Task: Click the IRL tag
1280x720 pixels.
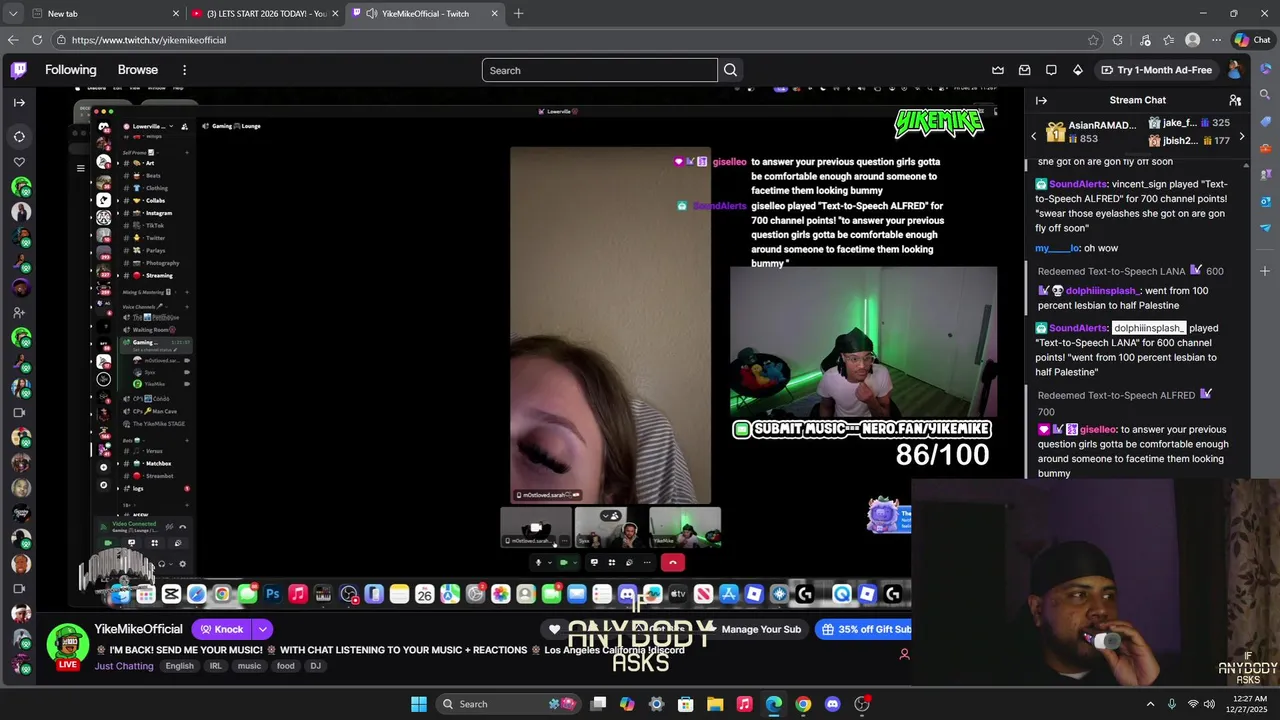Action: (x=215, y=666)
